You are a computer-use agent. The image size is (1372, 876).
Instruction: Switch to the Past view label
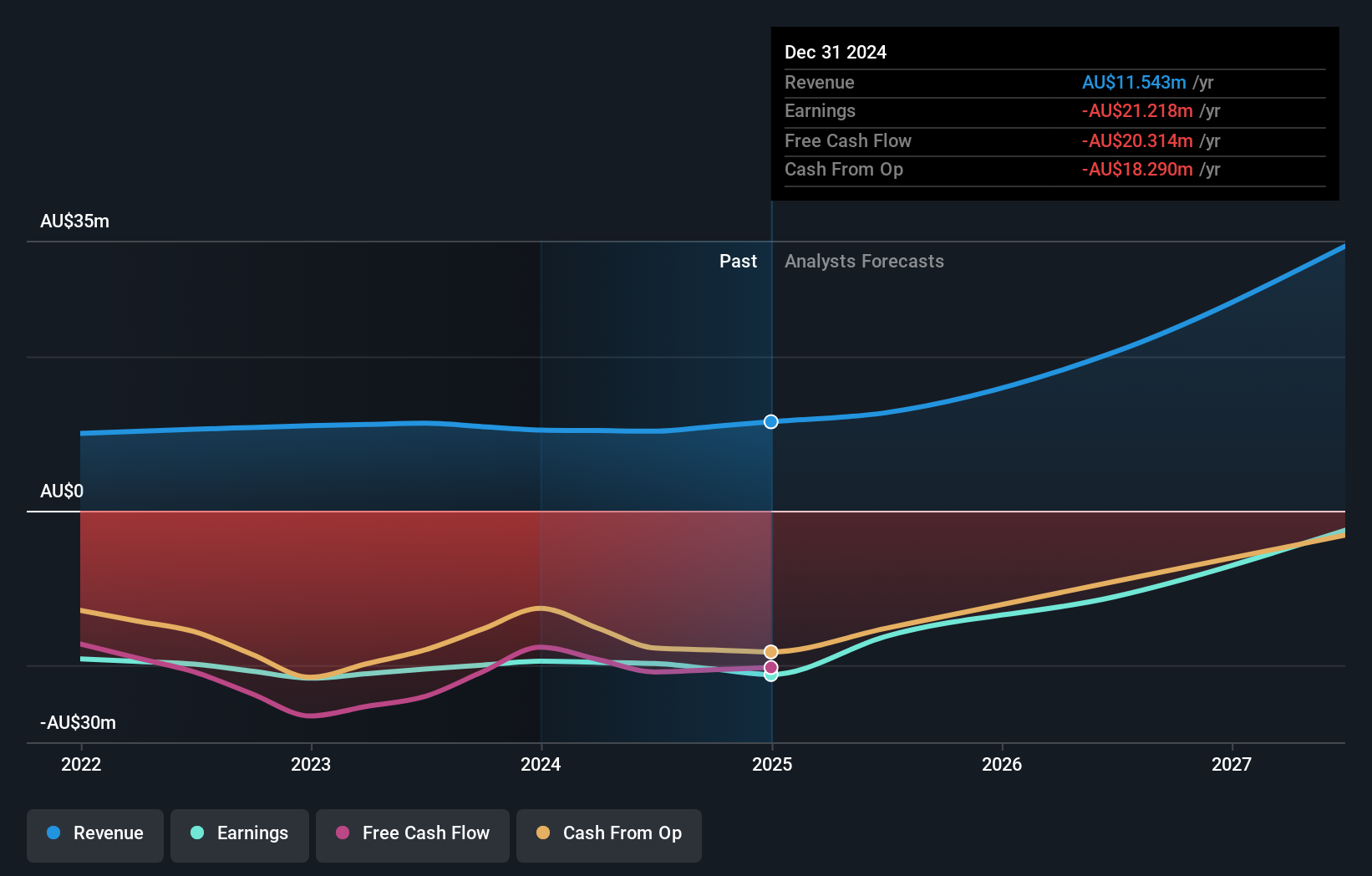pos(738,262)
